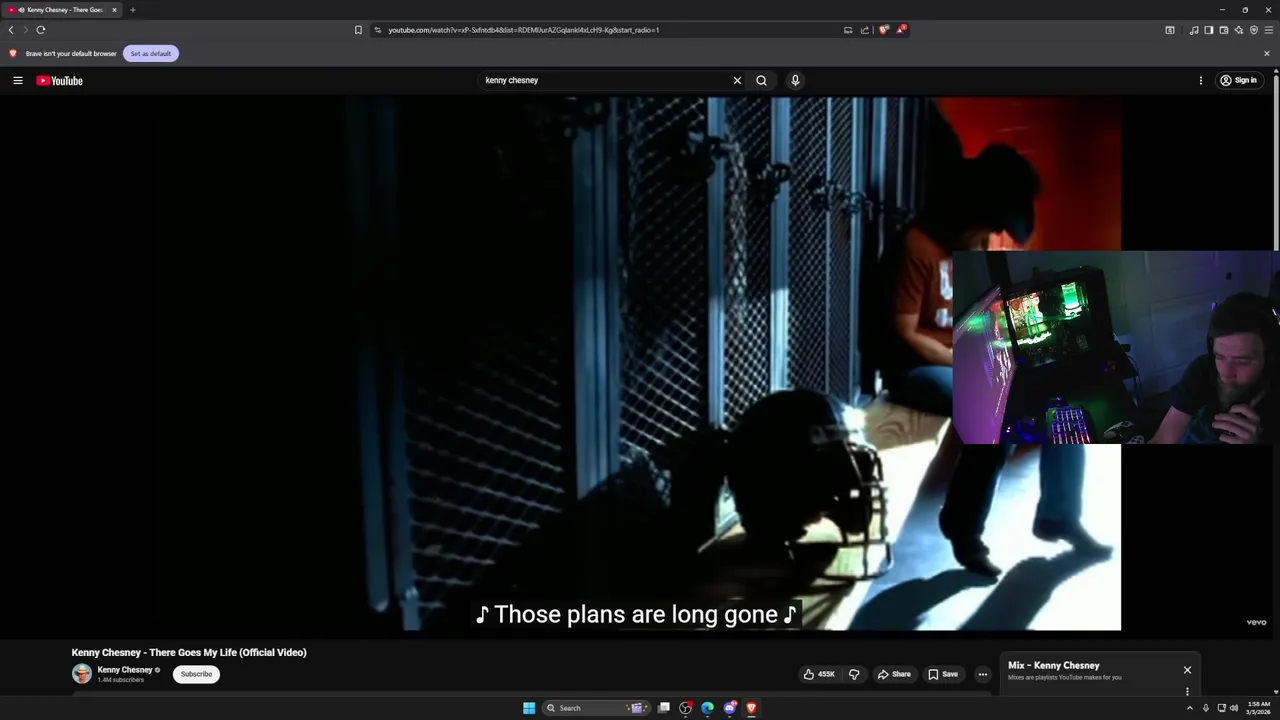Click the share page icon in address bar
Image resolution: width=1280 pixels, height=720 pixels.
click(x=865, y=30)
